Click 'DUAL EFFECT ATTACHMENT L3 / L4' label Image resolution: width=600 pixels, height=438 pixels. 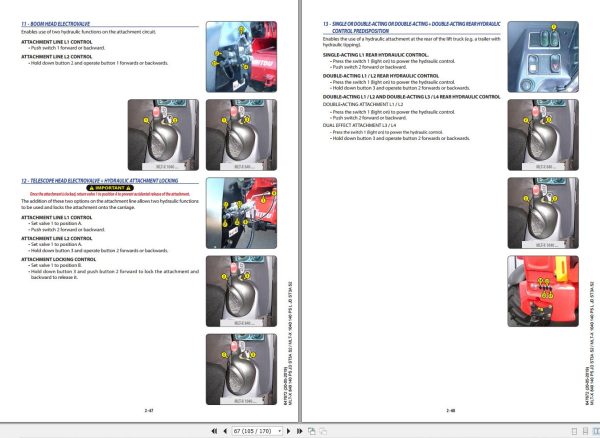(x=359, y=125)
